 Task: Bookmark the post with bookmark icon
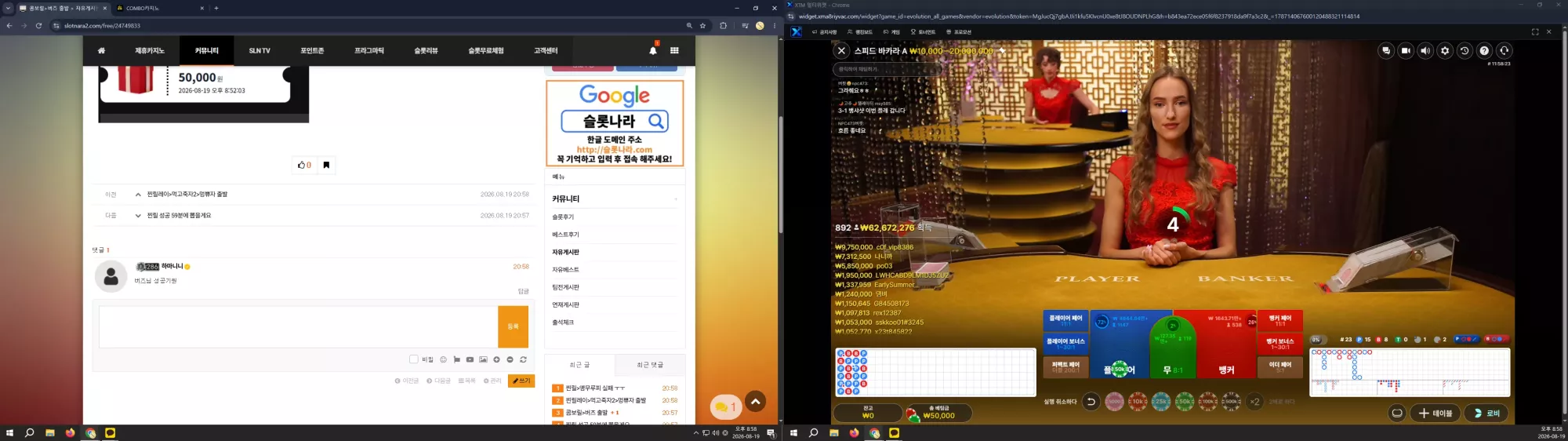pos(326,165)
